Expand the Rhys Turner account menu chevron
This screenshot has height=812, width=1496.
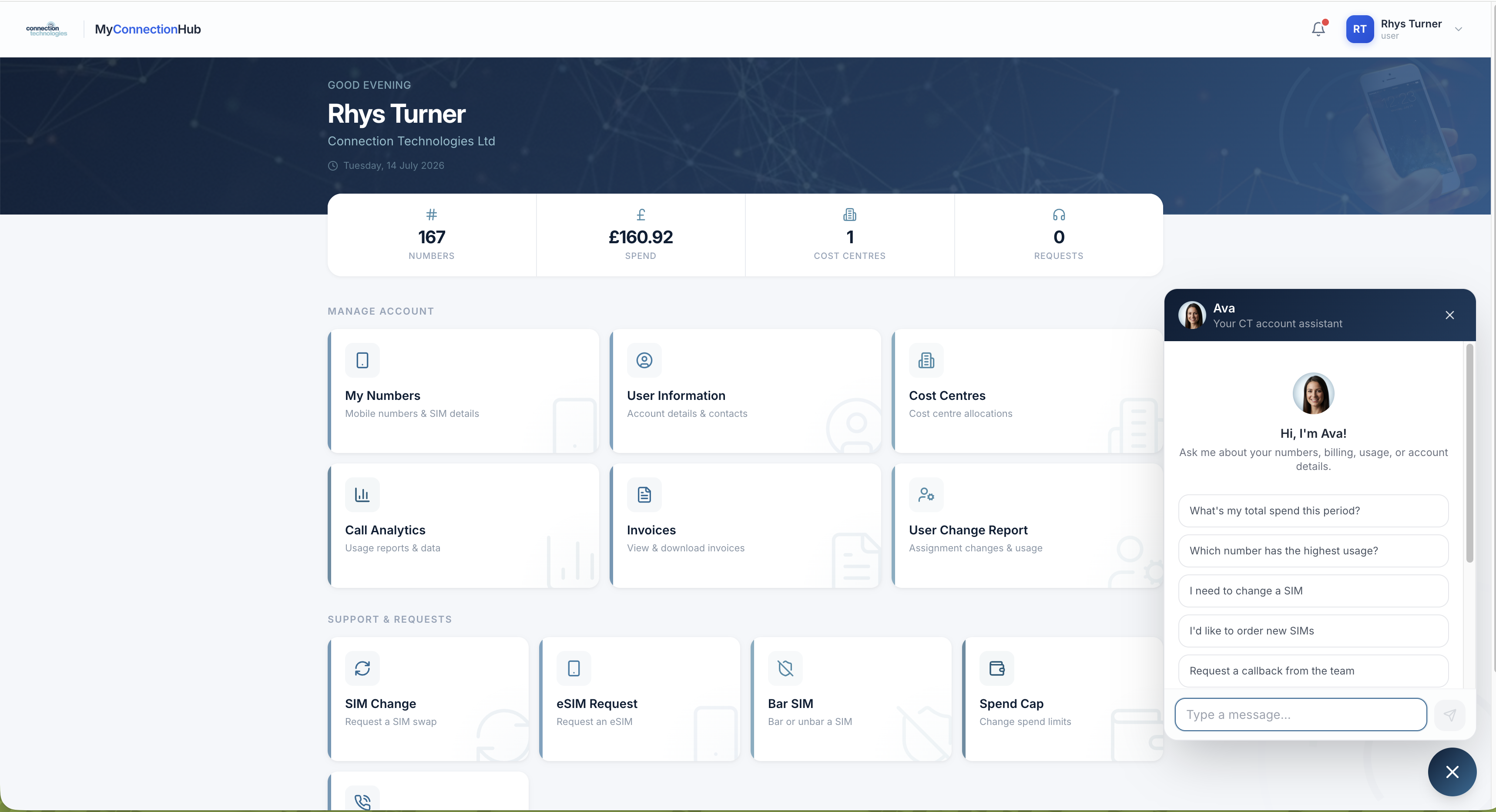(x=1458, y=29)
